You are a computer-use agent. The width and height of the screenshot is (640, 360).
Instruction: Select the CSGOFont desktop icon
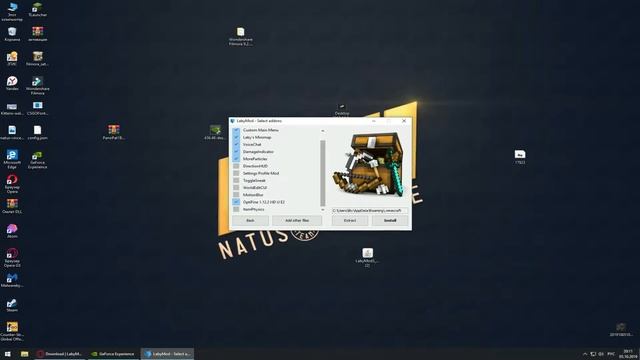[38, 108]
